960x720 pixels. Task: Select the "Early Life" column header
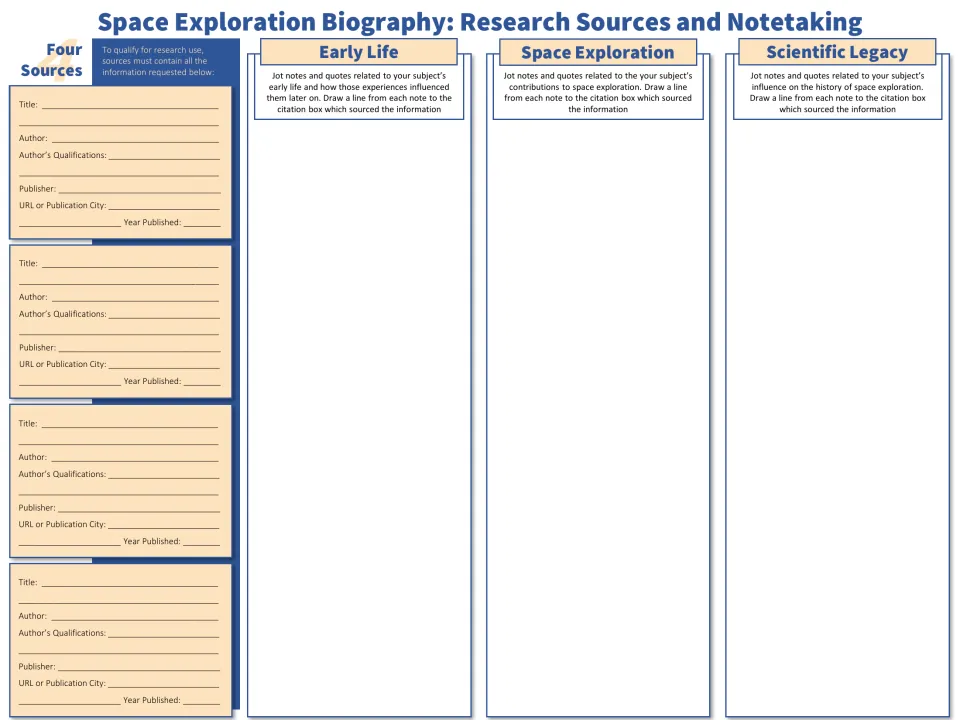tap(359, 52)
